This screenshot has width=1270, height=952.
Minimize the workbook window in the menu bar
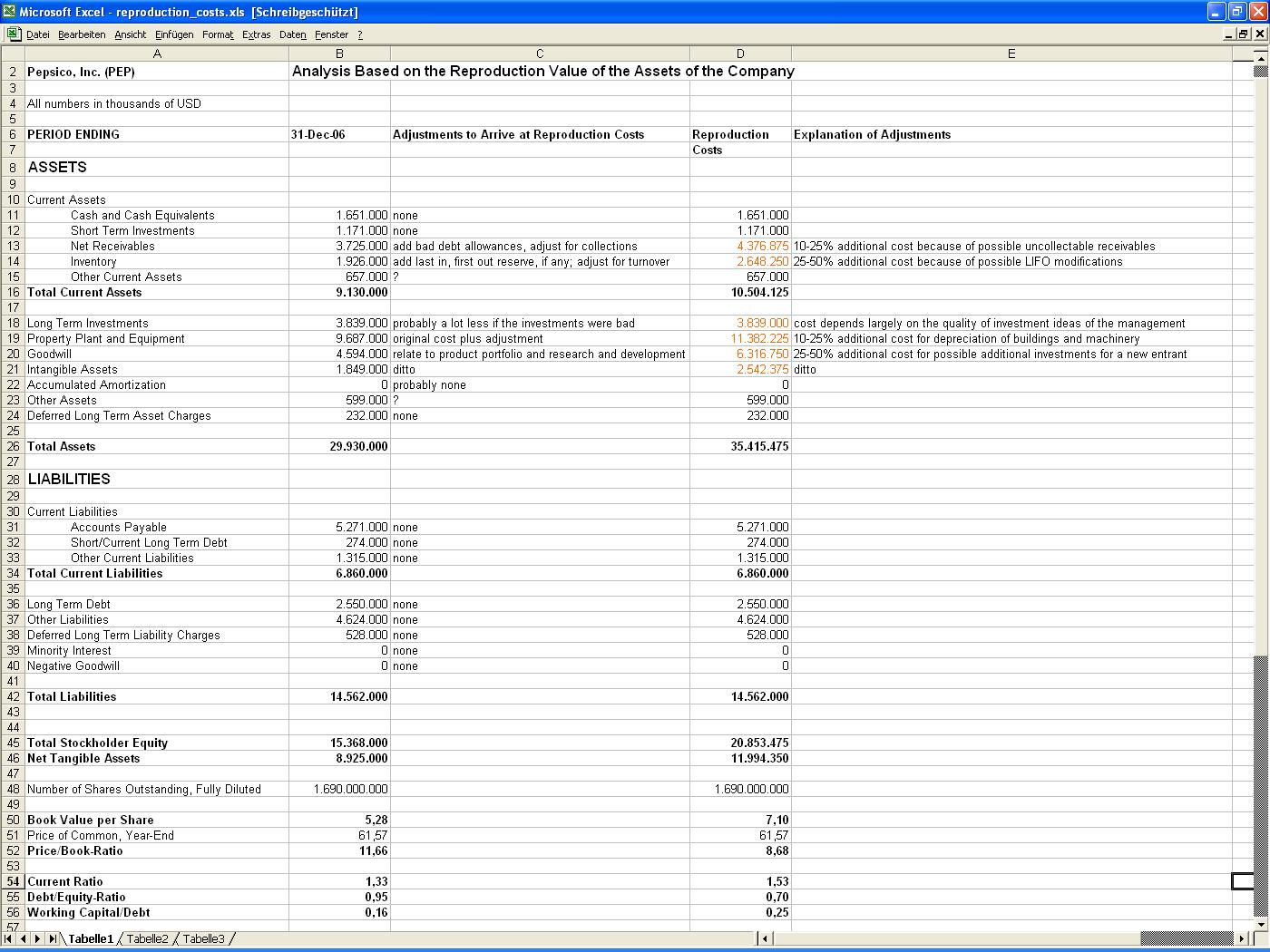tap(1229, 34)
